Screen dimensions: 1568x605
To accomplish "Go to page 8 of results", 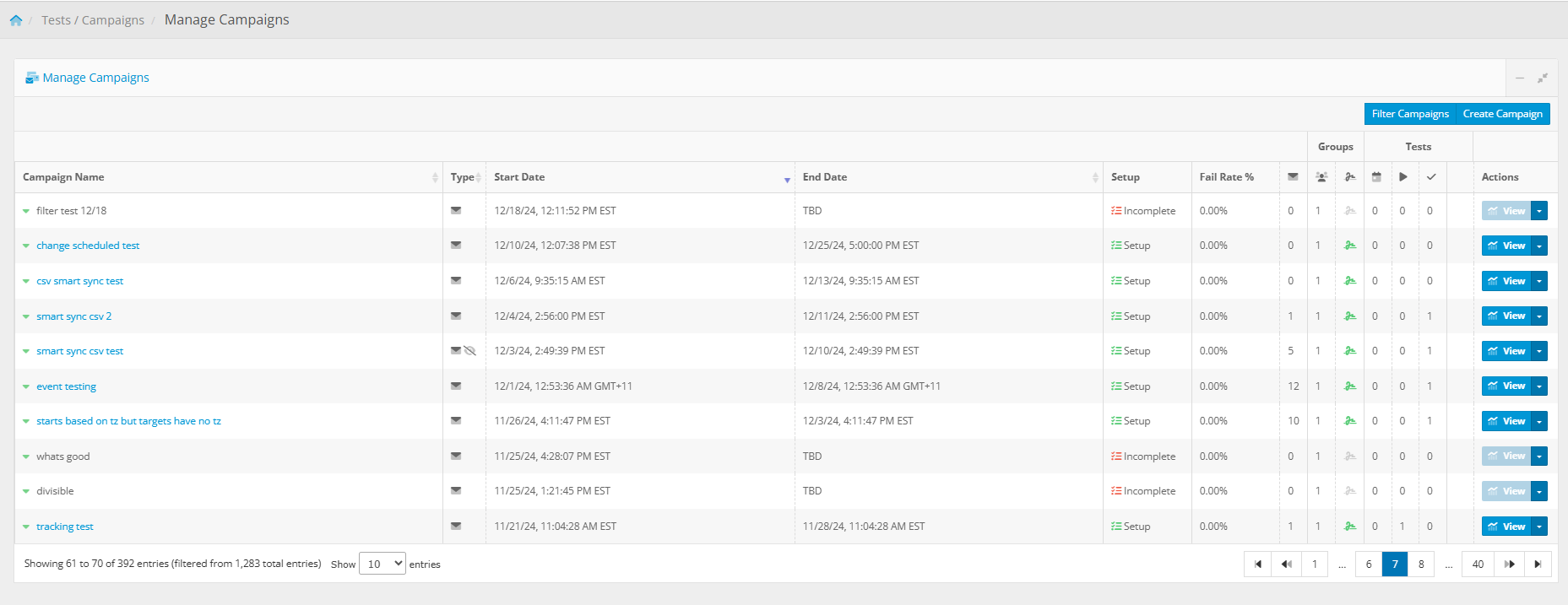I will 1421,564.
